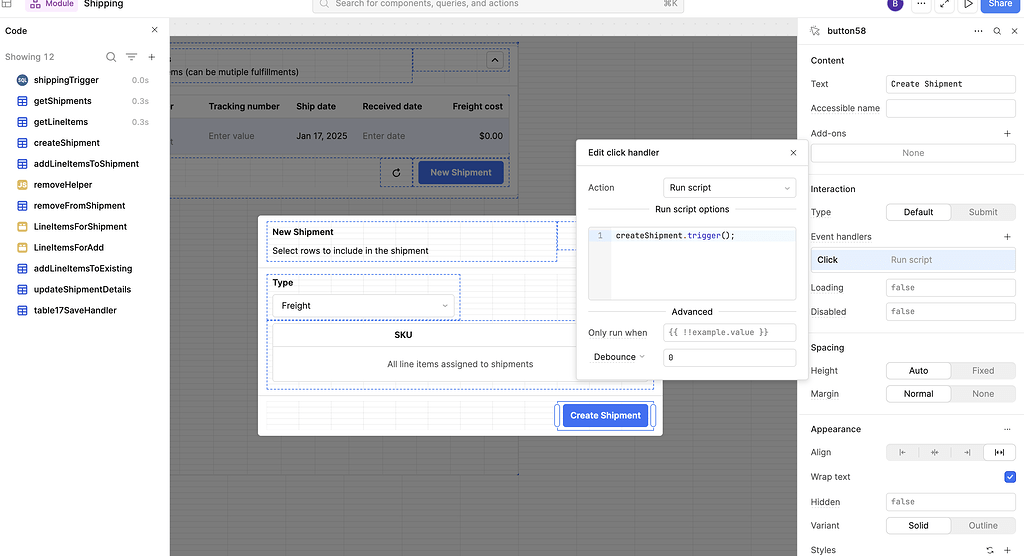Select align left option

pos(903,452)
